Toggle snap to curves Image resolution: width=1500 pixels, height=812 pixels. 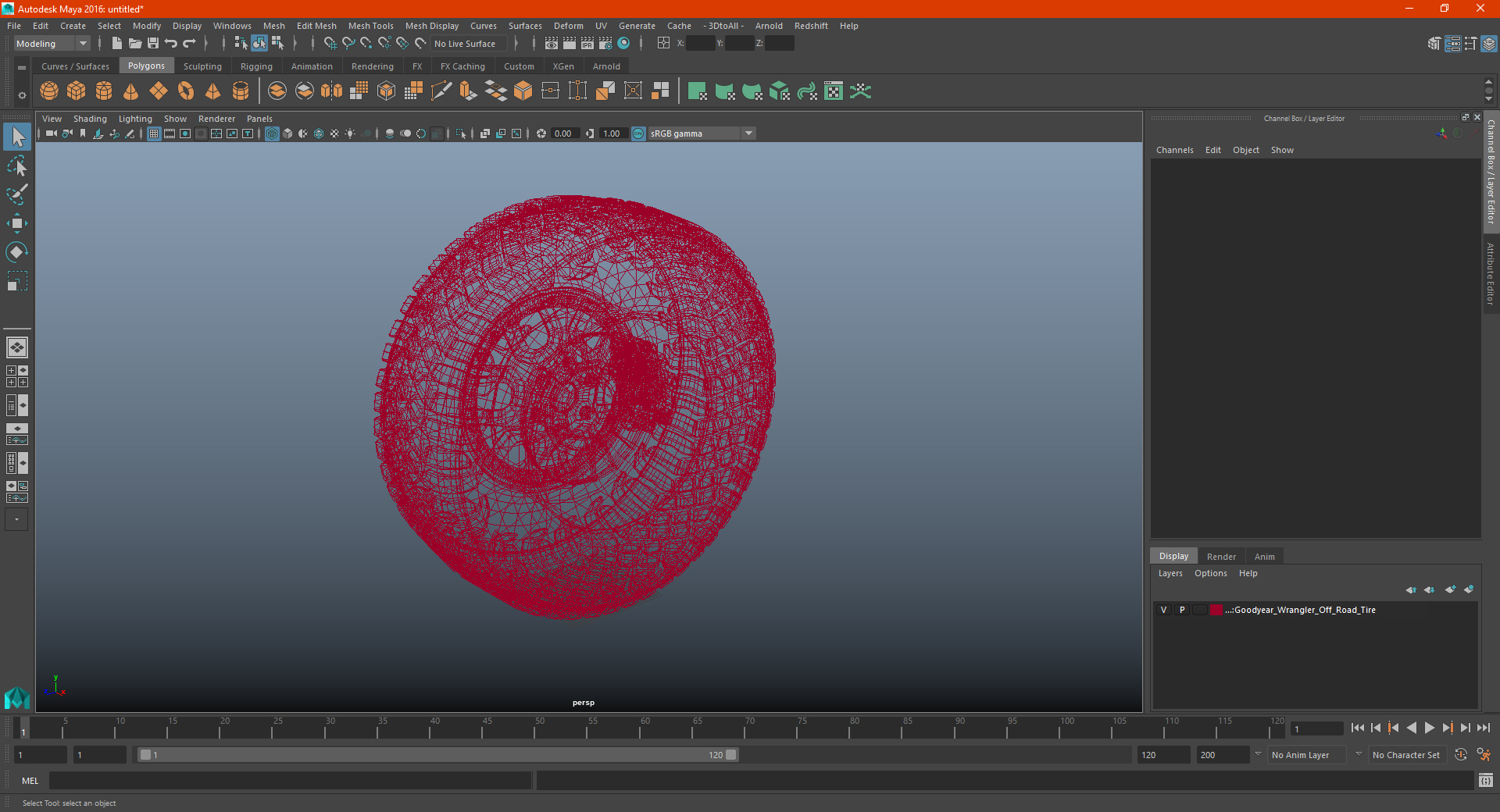(348, 44)
